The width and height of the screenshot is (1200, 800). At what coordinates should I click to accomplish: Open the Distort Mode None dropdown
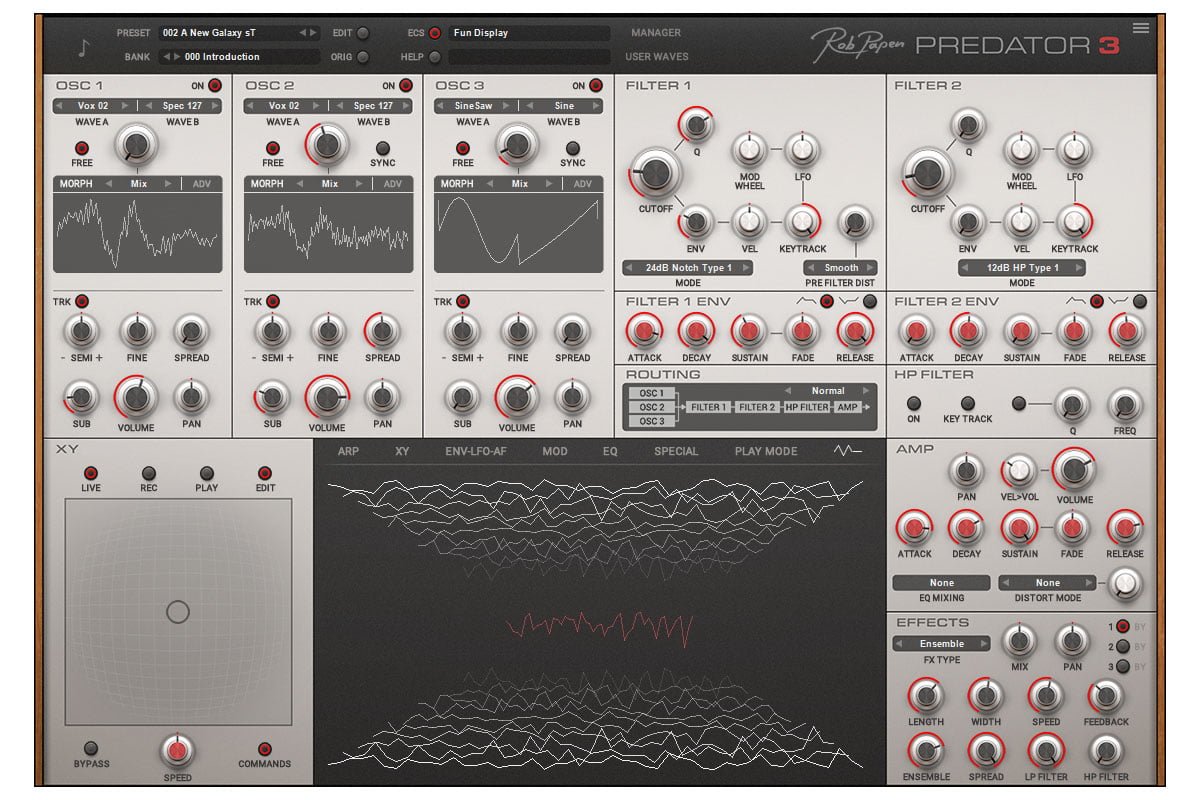tap(1047, 583)
